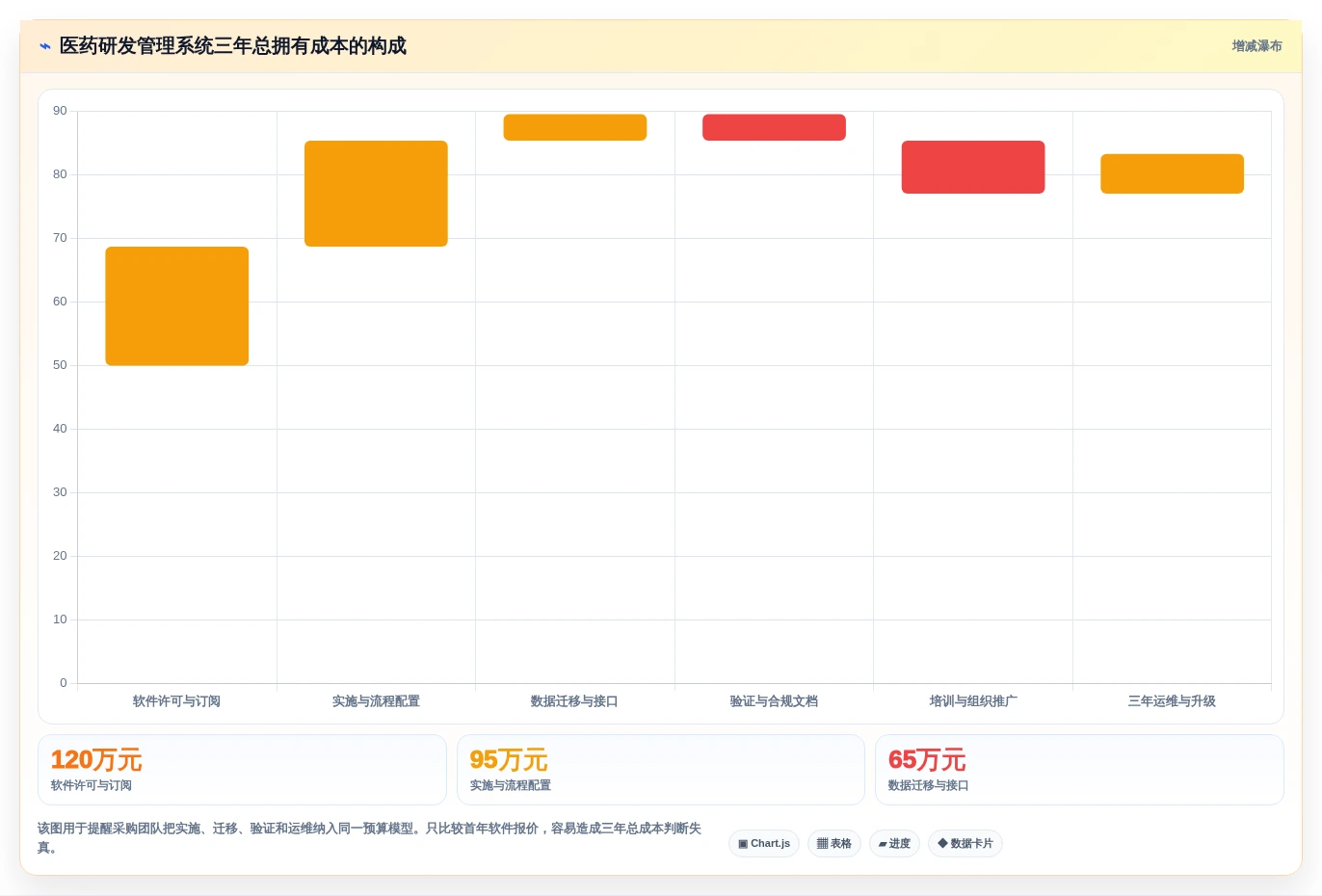Screen dimensions: 1322x896
Task: Select the 培训与组织推广 red bar
Action: pos(973,168)
